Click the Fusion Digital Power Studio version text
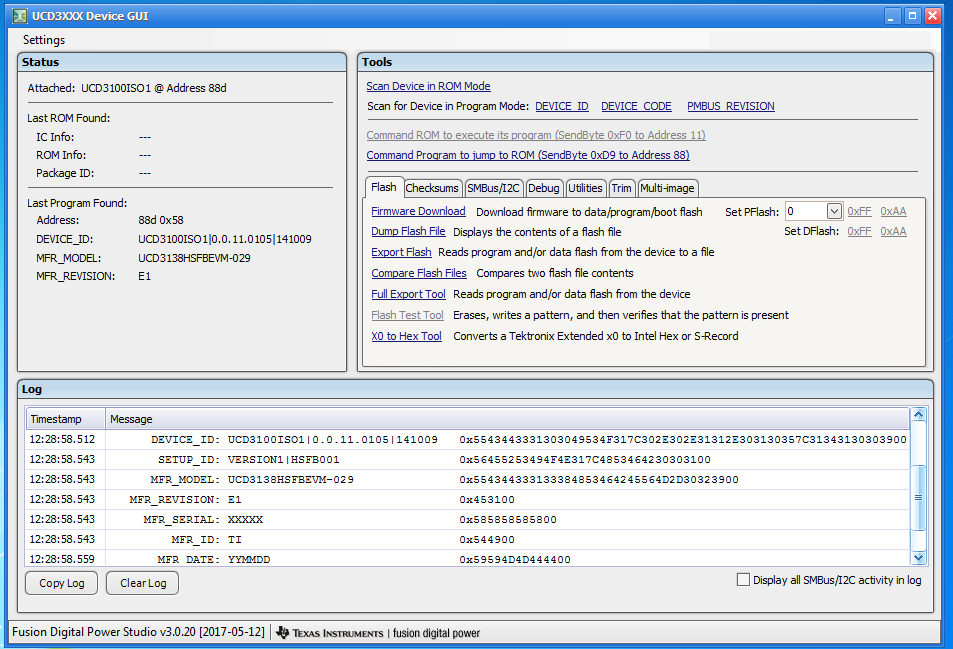 click(x=138, y=632)
